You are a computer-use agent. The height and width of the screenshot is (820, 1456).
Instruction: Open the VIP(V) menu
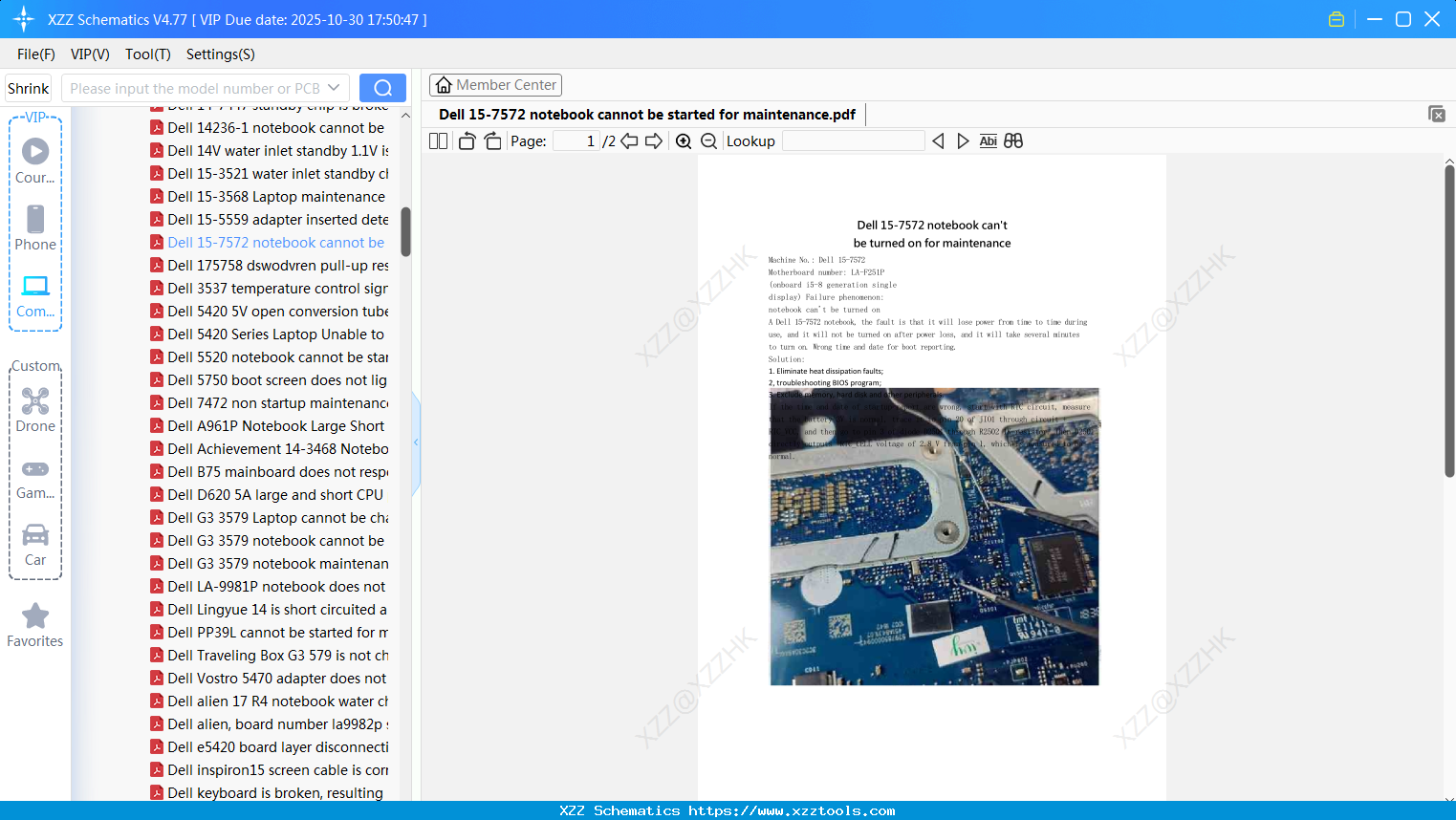pyautogui.click(x=90, y=54)
